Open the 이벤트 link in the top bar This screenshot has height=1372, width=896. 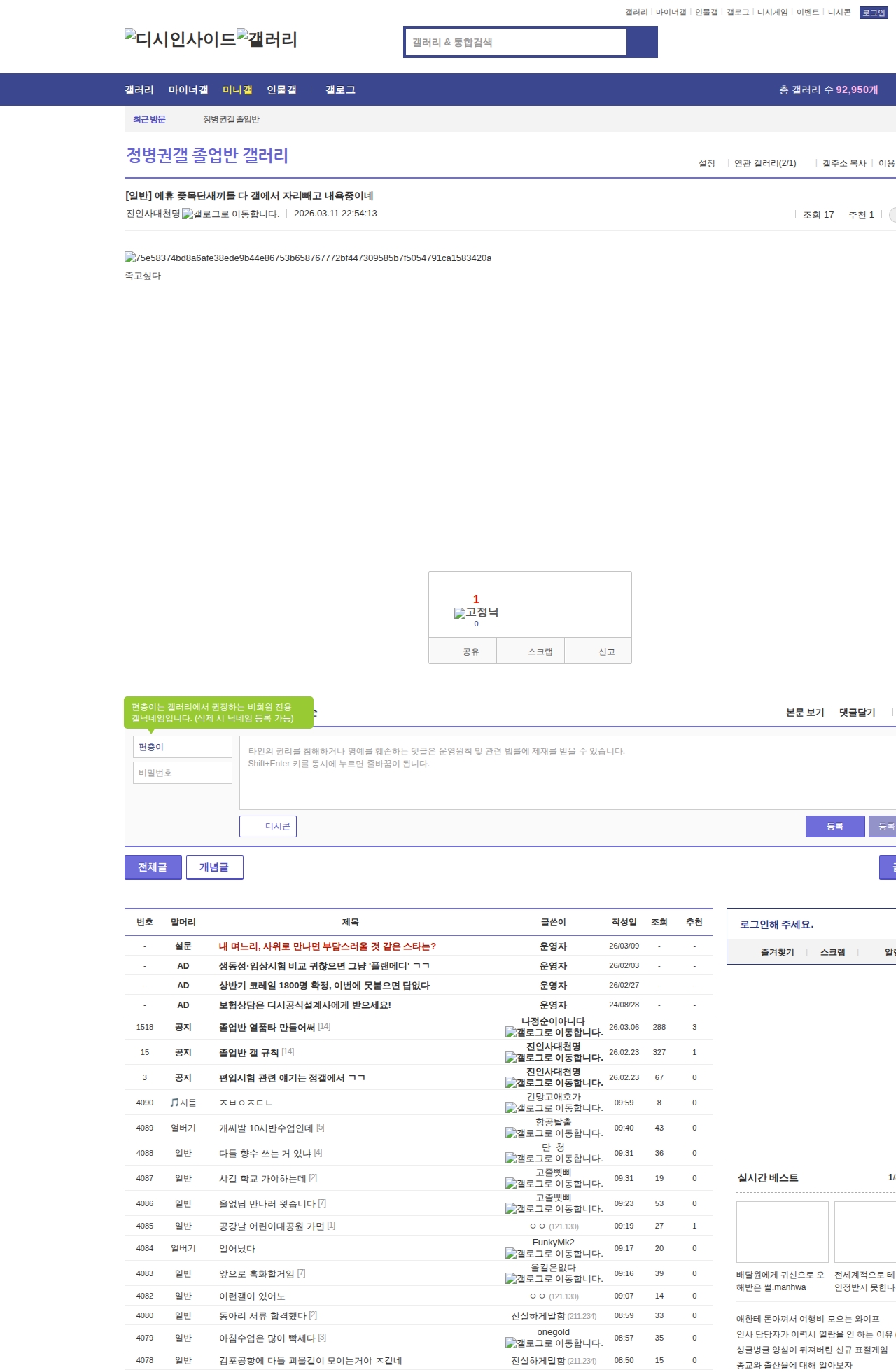[808, 13]
